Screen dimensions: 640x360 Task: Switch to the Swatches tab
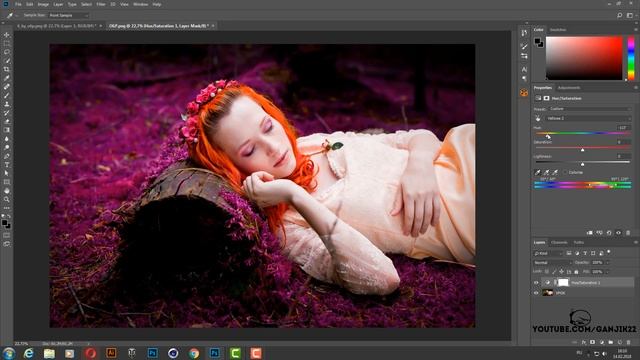tap(558, 30)
